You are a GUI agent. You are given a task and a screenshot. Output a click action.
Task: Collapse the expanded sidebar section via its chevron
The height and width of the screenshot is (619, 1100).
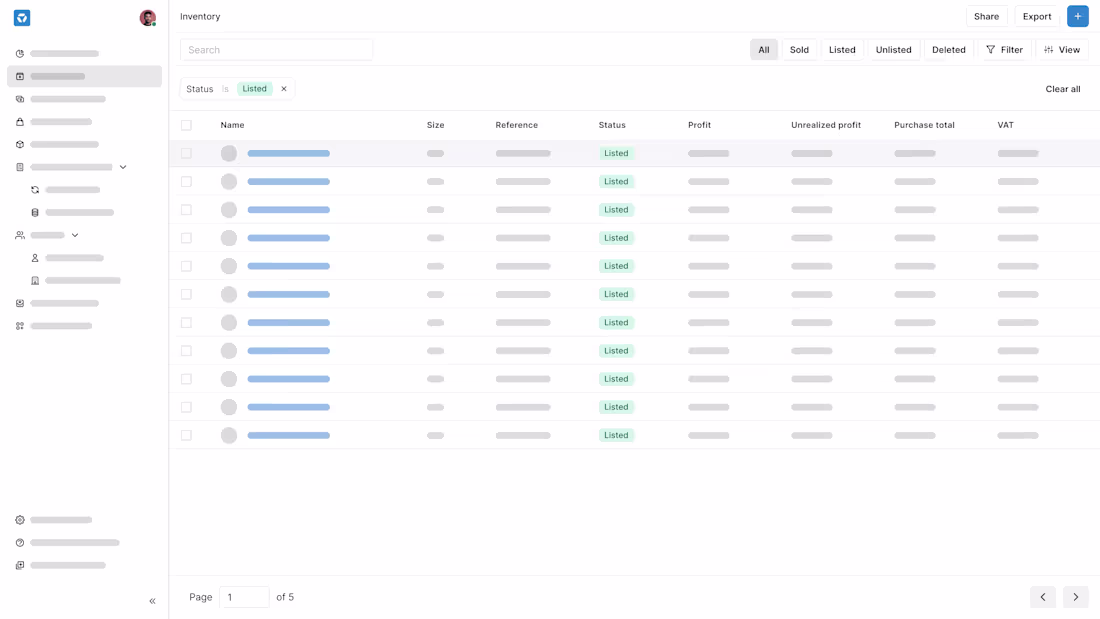coord(123,167)
